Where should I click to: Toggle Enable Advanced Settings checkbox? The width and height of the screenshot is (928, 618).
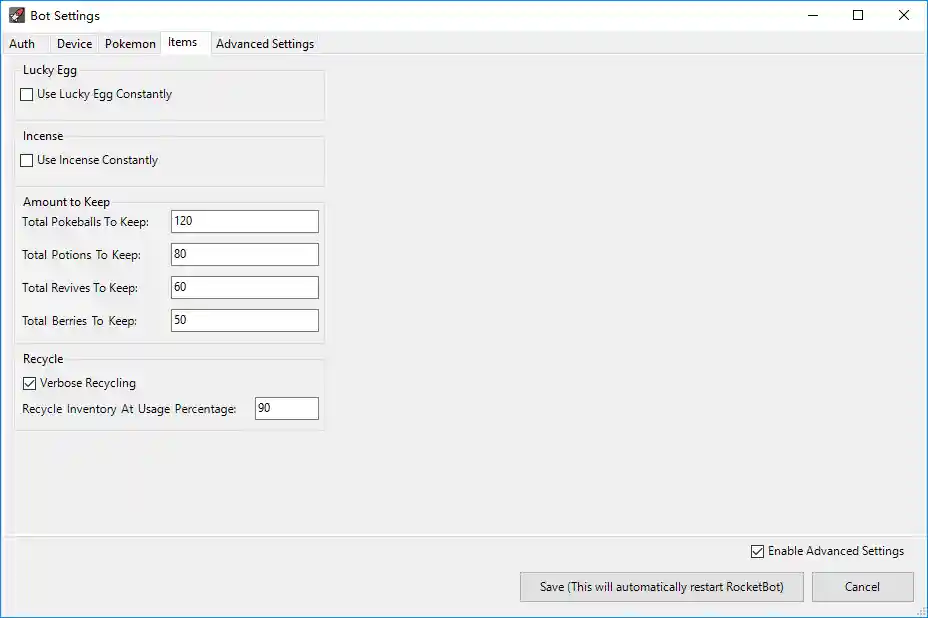click(x=757, y=552)
